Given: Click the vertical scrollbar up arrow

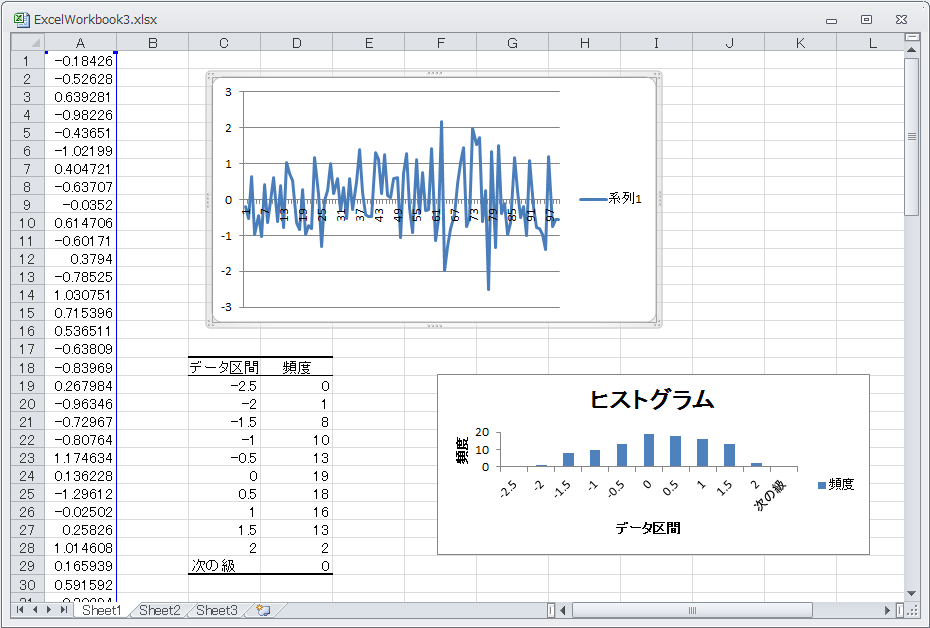Looking at the screenshot, I should point(911,50).
